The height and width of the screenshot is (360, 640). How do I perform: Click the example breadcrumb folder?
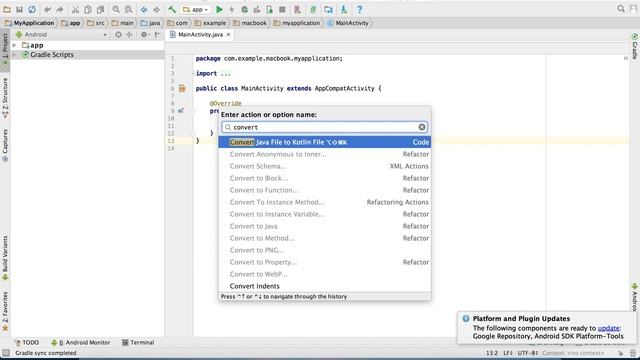(210, 23)
